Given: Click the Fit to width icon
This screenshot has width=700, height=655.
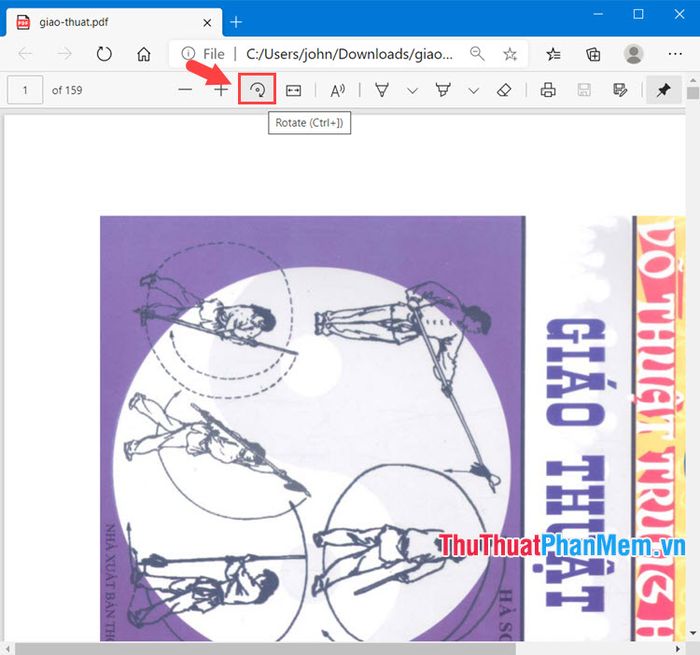Looking at the screenshot, I should [x=293, y=90].
